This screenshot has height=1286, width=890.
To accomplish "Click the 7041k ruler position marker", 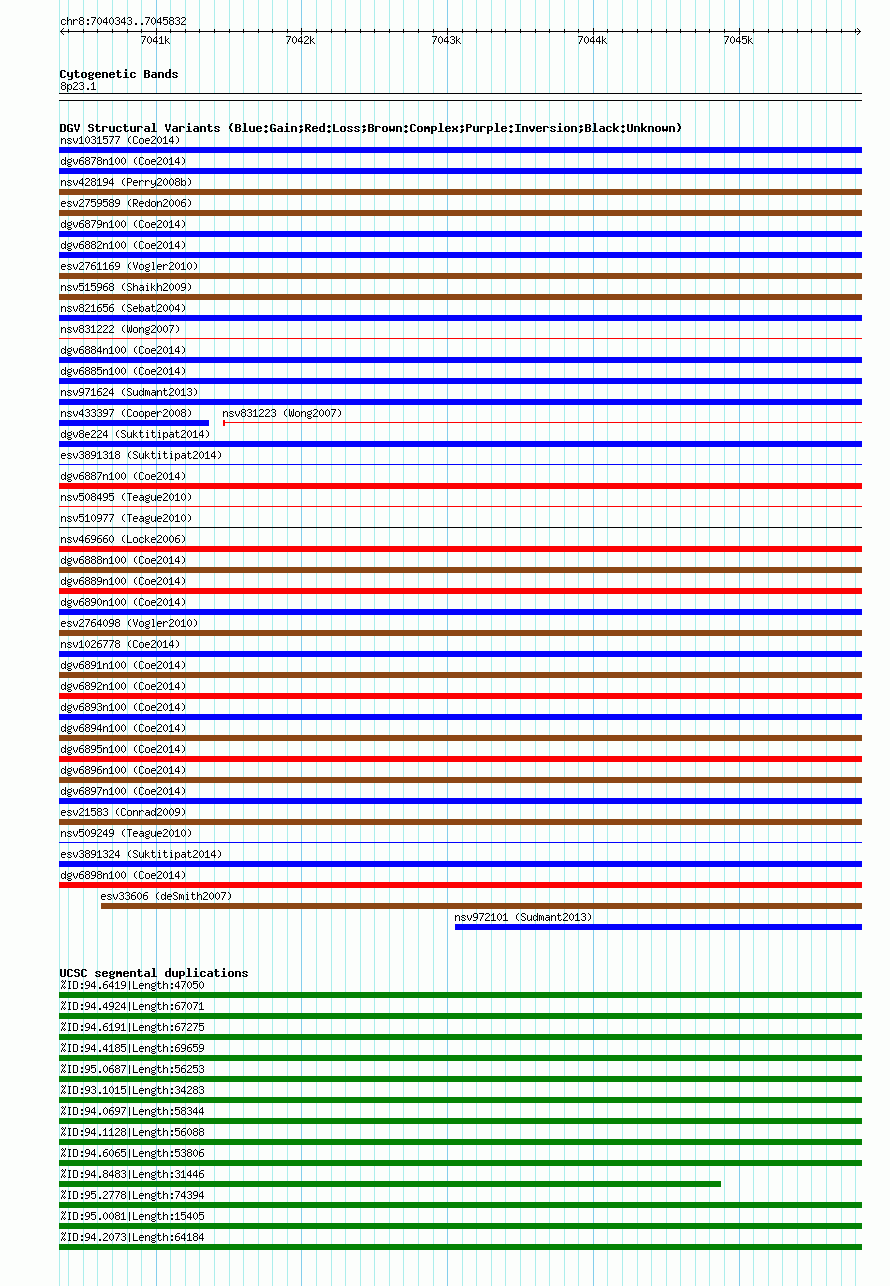I will coord(155,40).
